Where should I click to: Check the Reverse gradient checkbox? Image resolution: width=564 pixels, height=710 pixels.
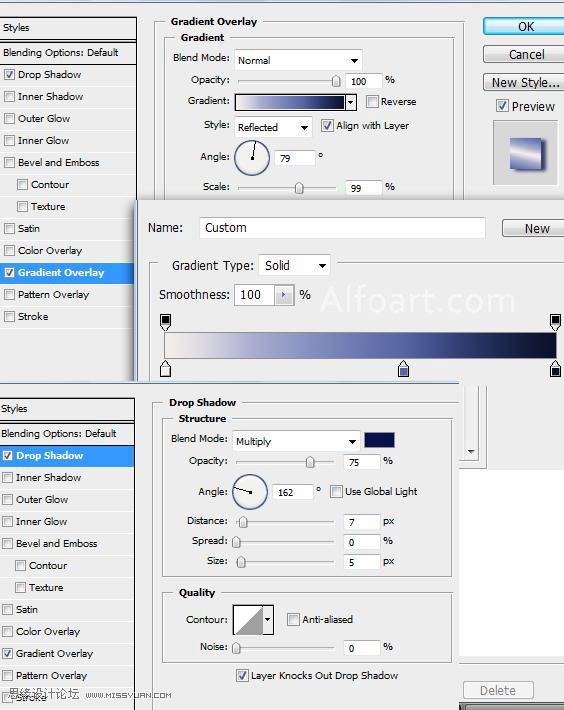point(372,101)
